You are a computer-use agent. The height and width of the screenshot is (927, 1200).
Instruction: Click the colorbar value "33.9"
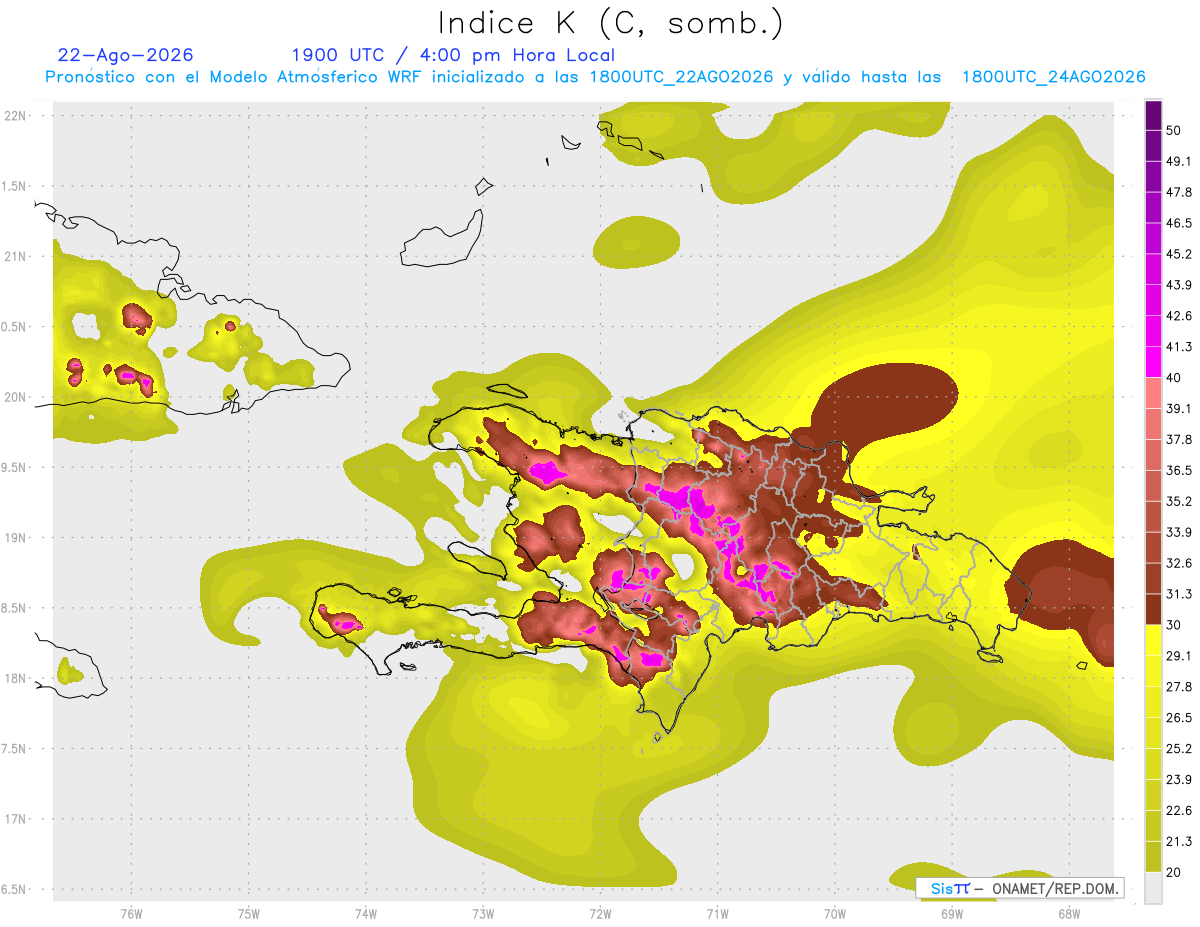(x=1178, y=532)
